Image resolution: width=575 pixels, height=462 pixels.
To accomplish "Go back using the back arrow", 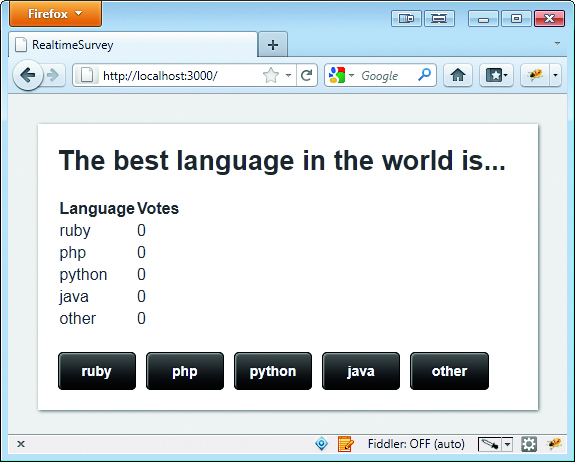I will pyautogui.click(x=28, y=76).
